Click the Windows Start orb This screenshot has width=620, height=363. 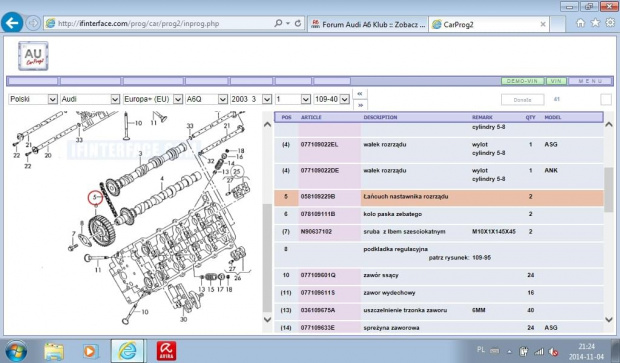pyautogui.click(x=16, y=351)
